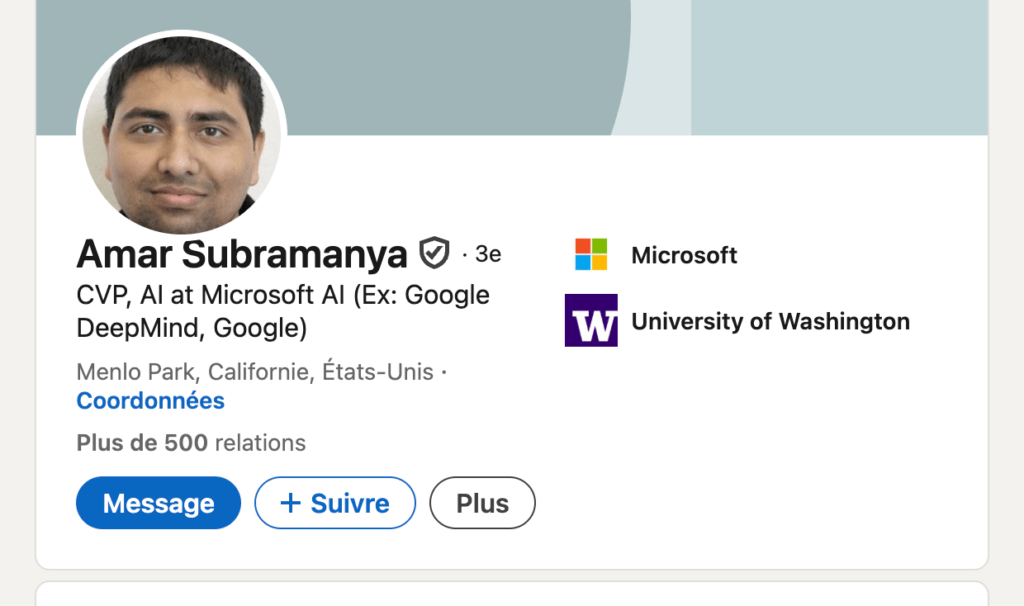Click the University of Washington logo

(x=591, y=321)
